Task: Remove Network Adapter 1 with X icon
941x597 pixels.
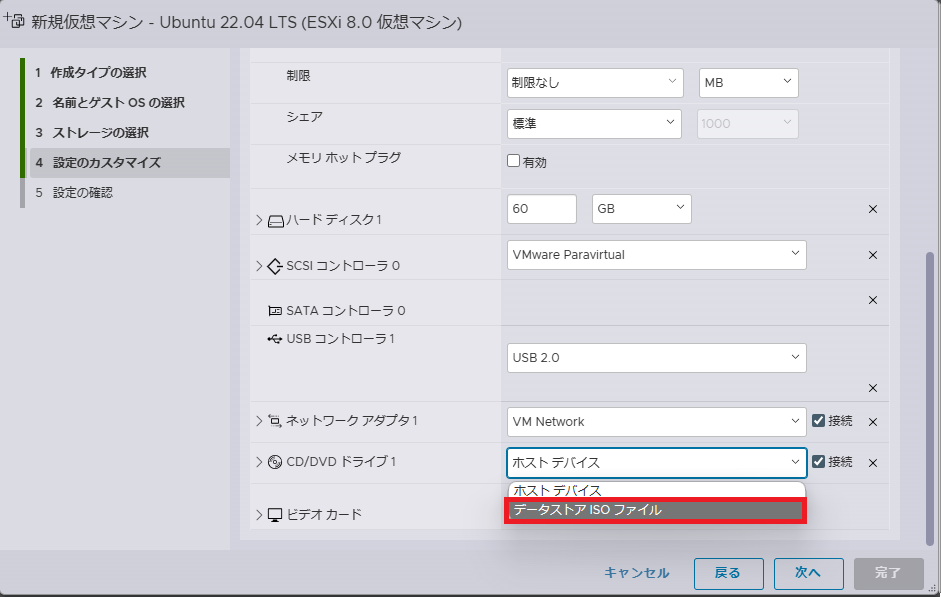Action: (x=872, y=422)
